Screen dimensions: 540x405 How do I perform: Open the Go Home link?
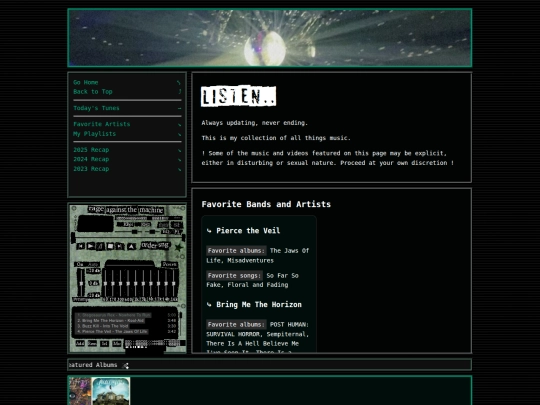point(85,82)
